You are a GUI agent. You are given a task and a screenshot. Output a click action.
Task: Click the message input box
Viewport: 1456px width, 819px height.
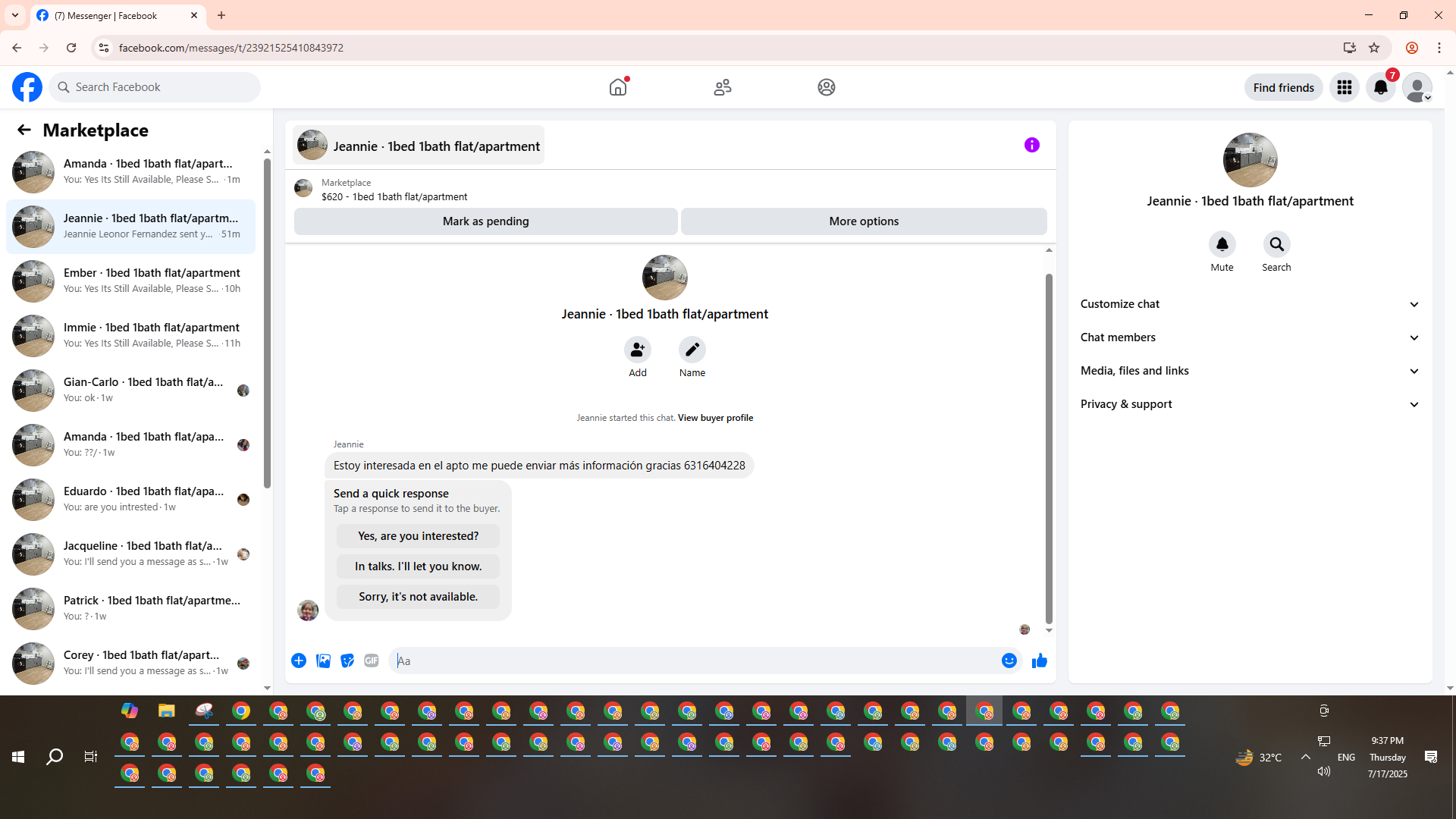point(695,661)
